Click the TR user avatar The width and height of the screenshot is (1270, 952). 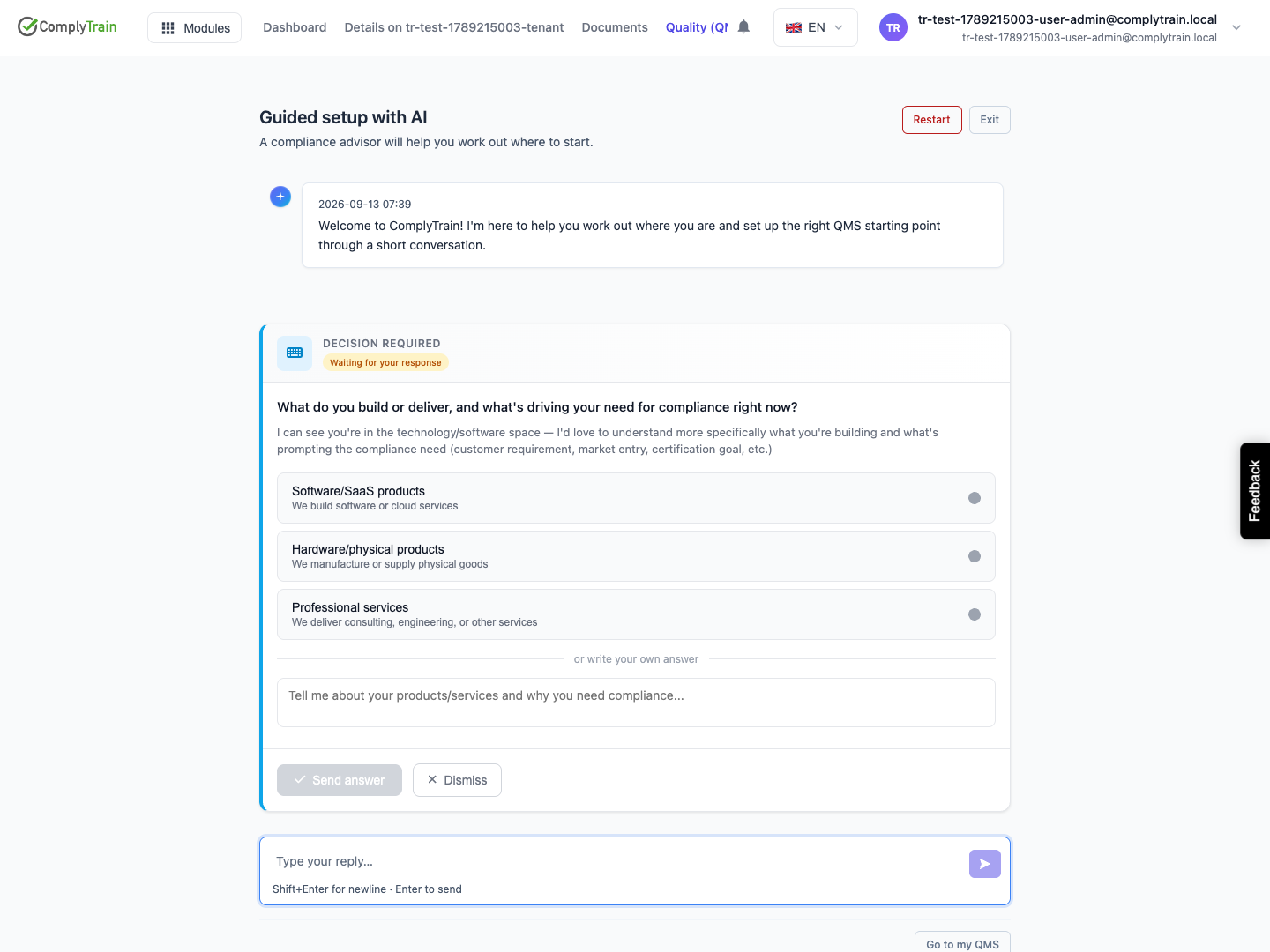coord(893,27)
